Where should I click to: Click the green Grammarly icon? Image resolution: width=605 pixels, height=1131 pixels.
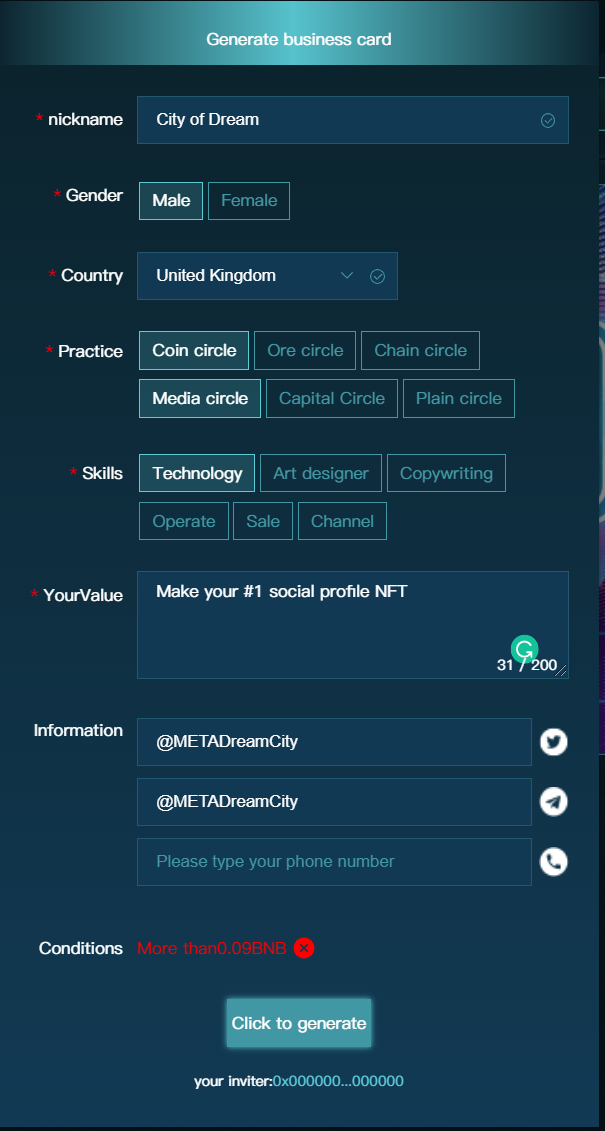(x=525, y=649)
